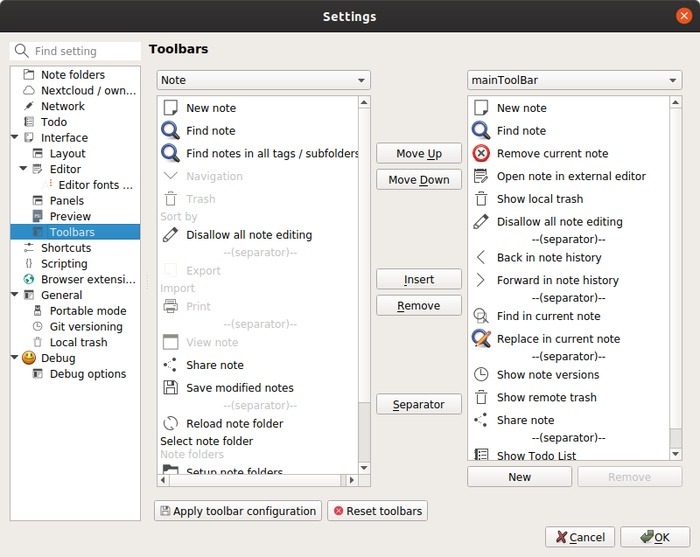700x557 pixels.
Task: Click the Move Down button
Action: tap(419, 179)
